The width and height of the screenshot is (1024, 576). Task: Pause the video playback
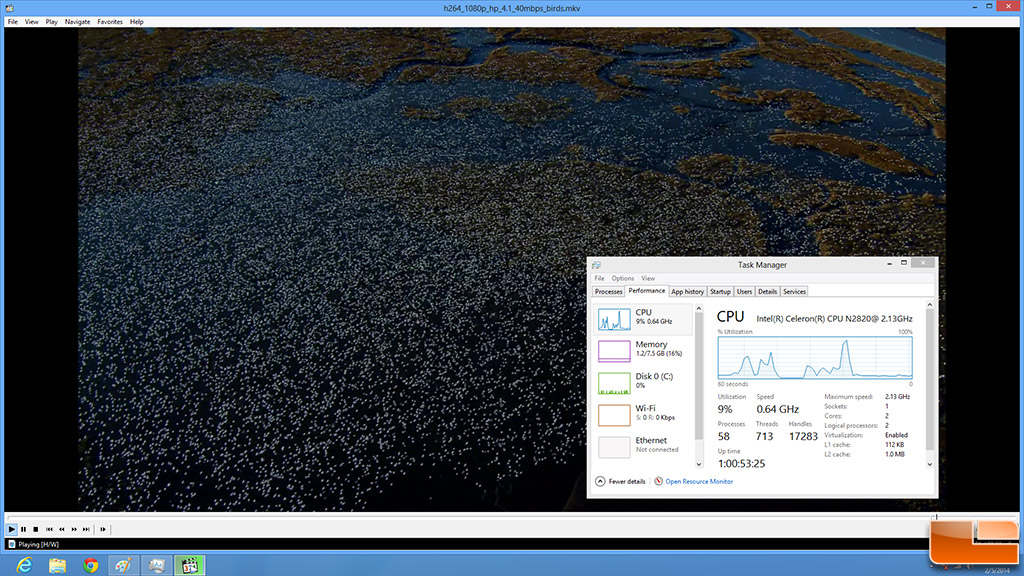pyautogui.click(x=23, y=529)
